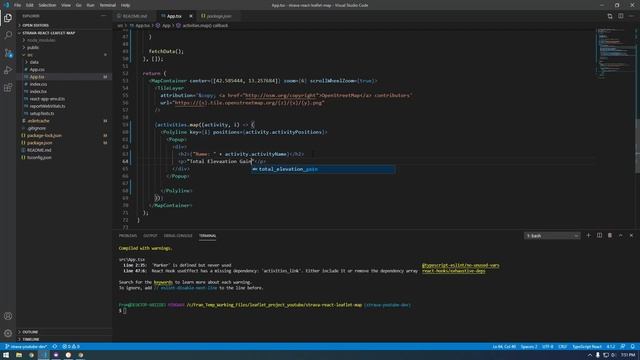Image resolution: width=640 pixels, height=360 pixels.
Task: Open tsconfig.json in the explorer
Action: [39, 157]
